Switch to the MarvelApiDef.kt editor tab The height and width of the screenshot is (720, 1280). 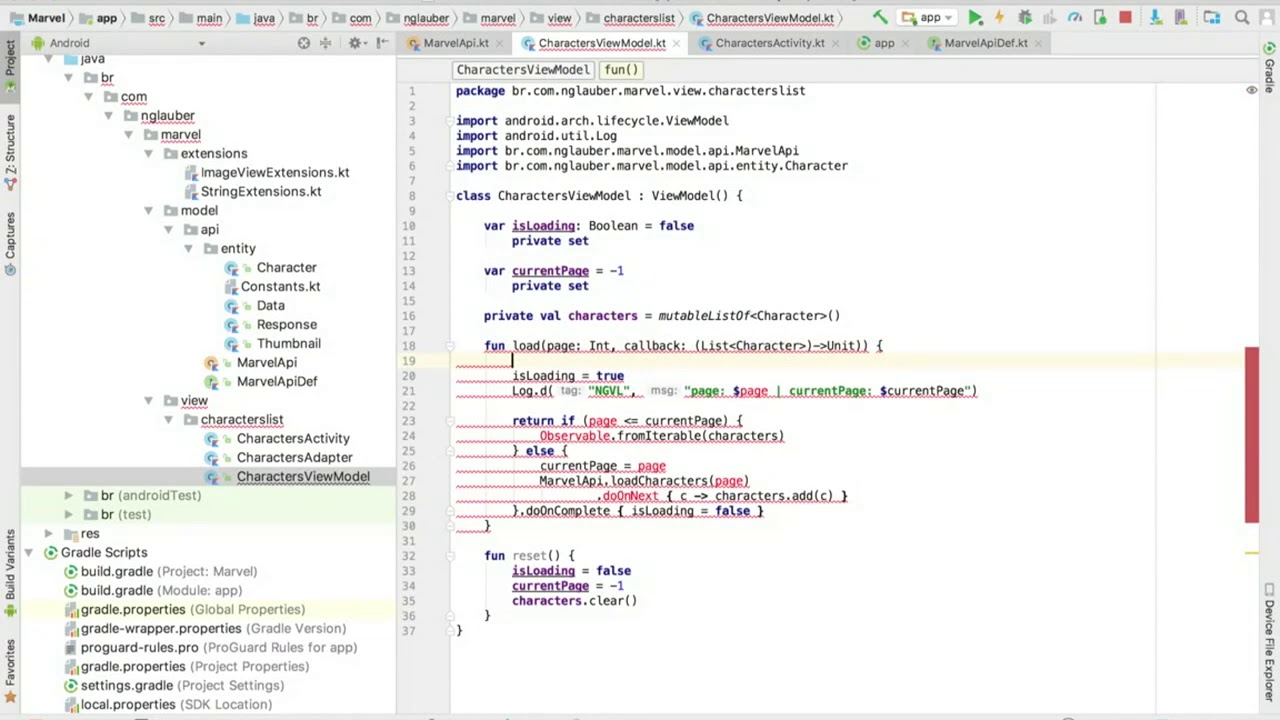click(x=985, y=43)
